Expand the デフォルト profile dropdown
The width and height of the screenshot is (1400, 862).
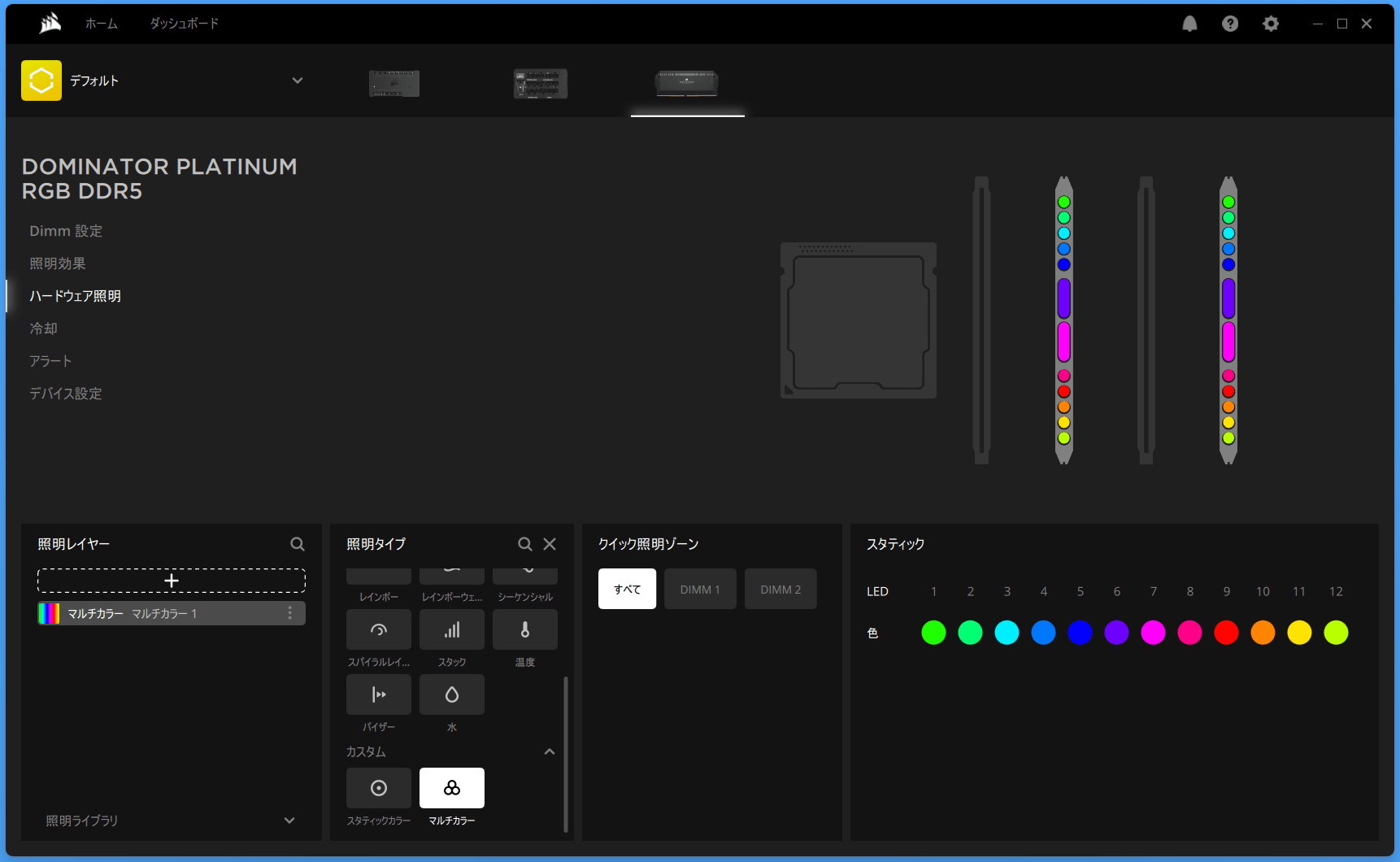coord(298,81)
